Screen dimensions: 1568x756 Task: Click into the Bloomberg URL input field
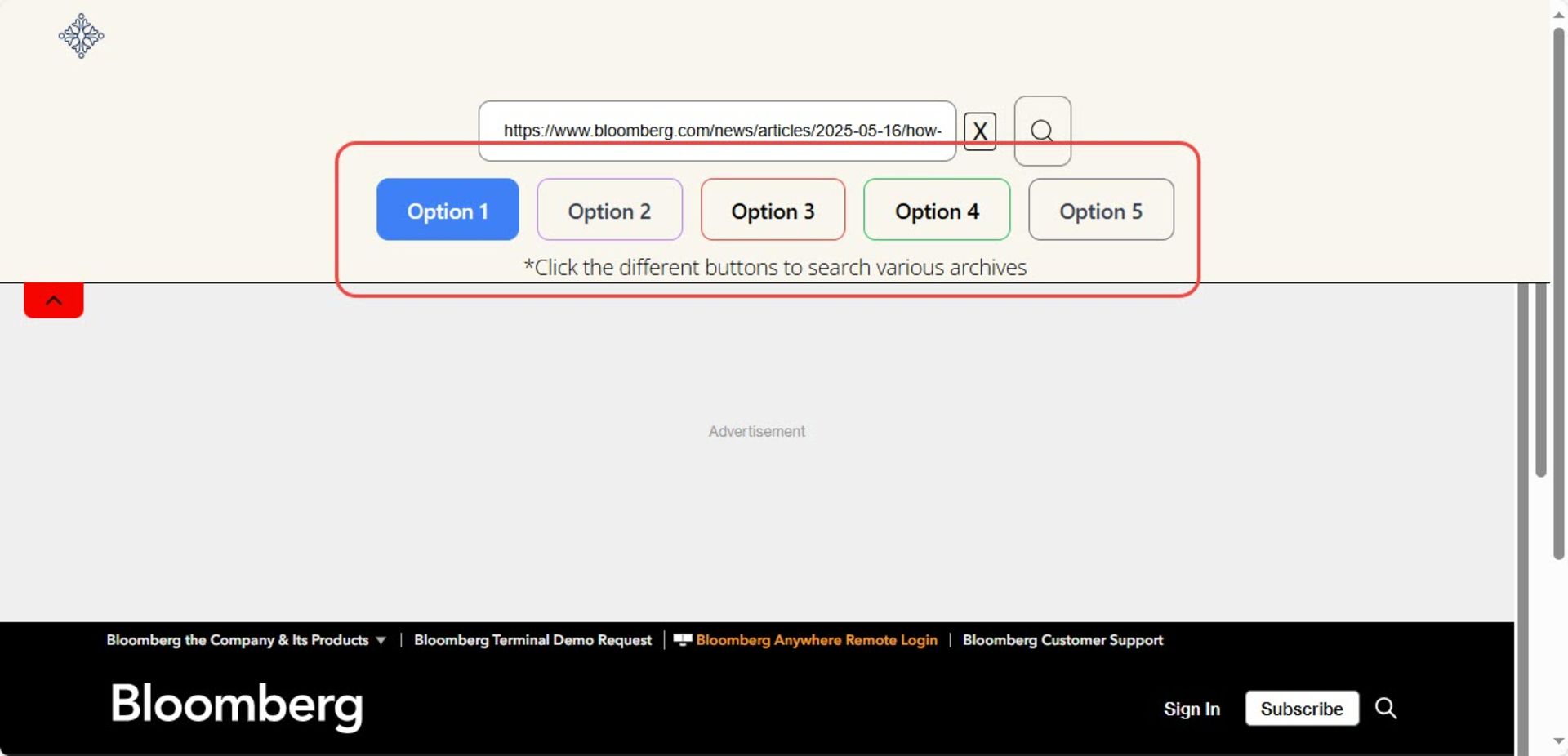tap(717, 131)
